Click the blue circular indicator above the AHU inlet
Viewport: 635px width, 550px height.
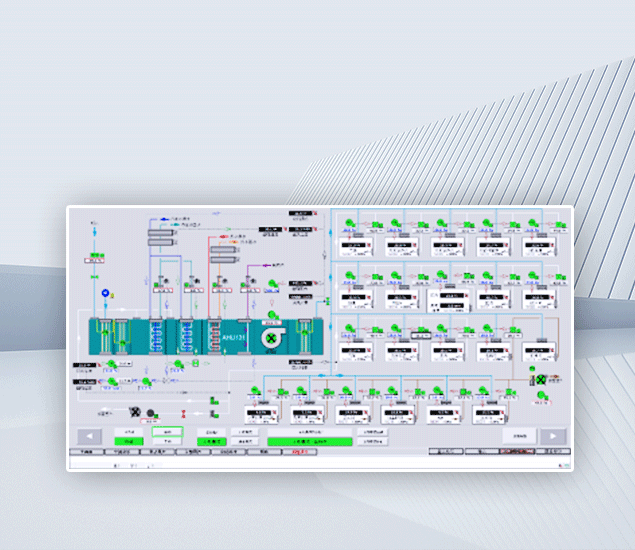[x=105, y=293]
